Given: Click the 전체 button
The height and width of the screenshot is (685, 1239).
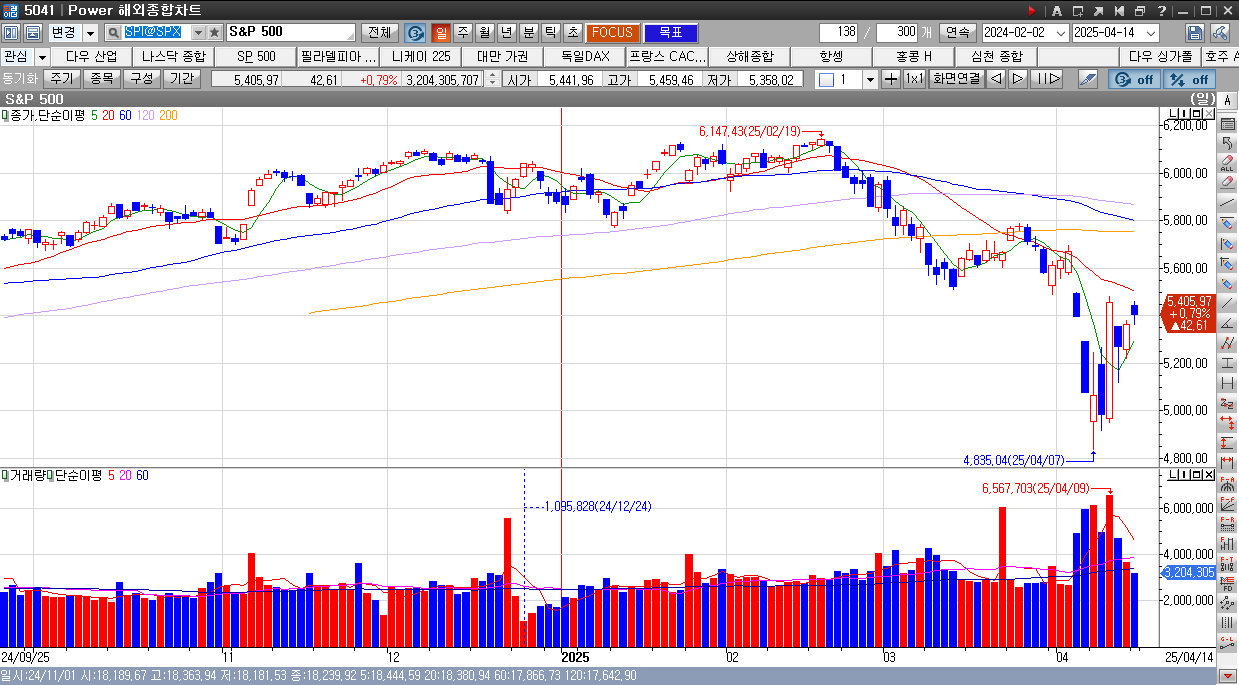Looking at the screenshot, I should tap(380, 33).
